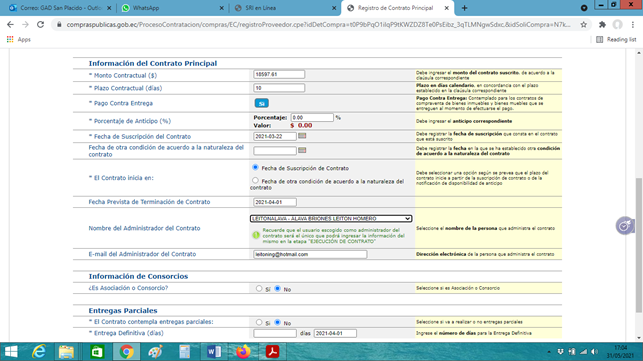
Task: Open calendar icon for Fecha de Suscripción
Action: (x=302, y=136)
